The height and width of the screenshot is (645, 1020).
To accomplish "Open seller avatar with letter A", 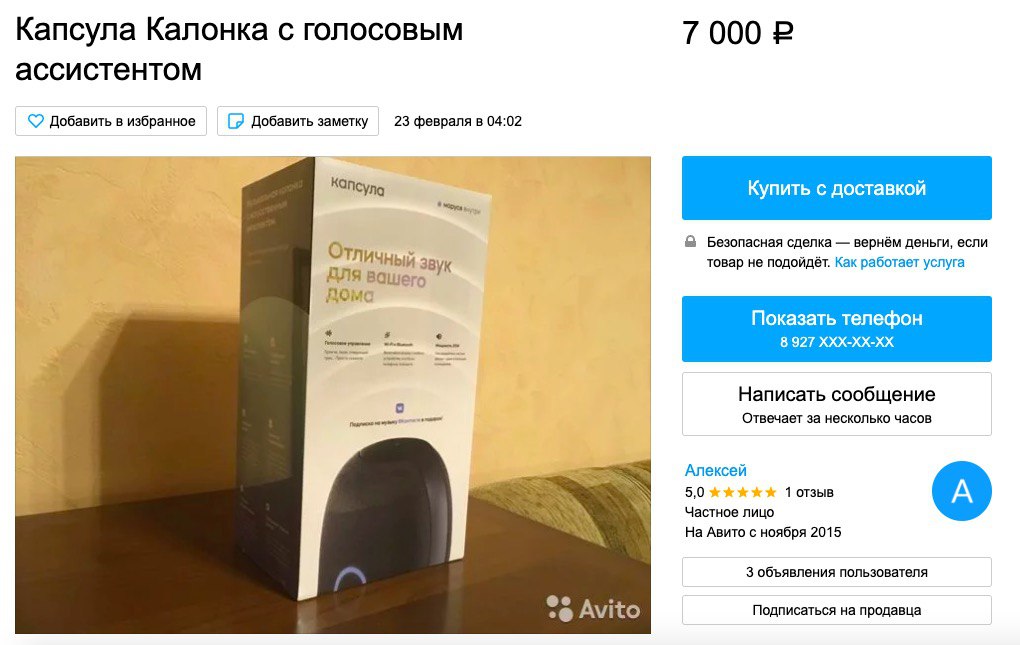I will coord(961,491).
